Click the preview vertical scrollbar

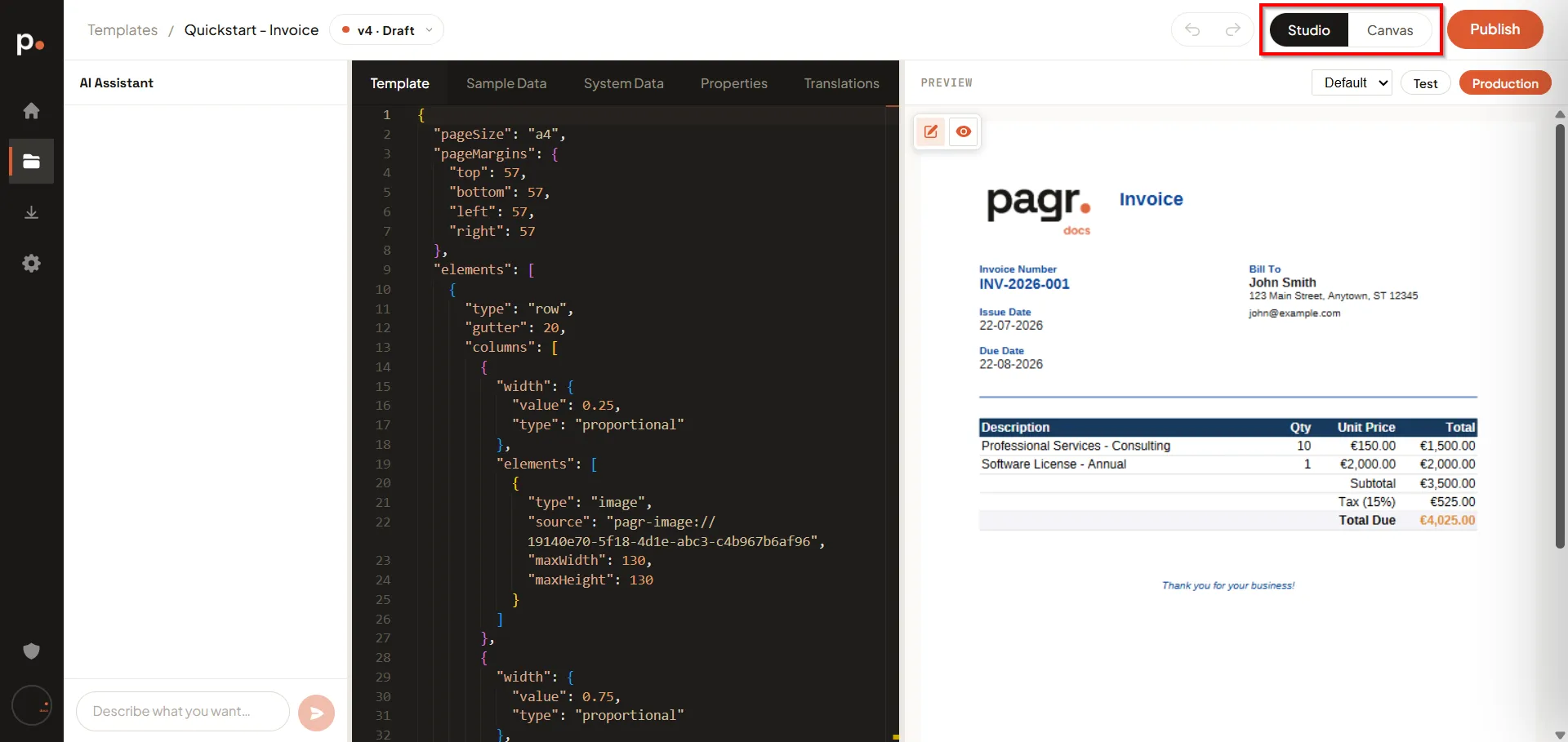pyautogui.click(x=1560, y=335)
